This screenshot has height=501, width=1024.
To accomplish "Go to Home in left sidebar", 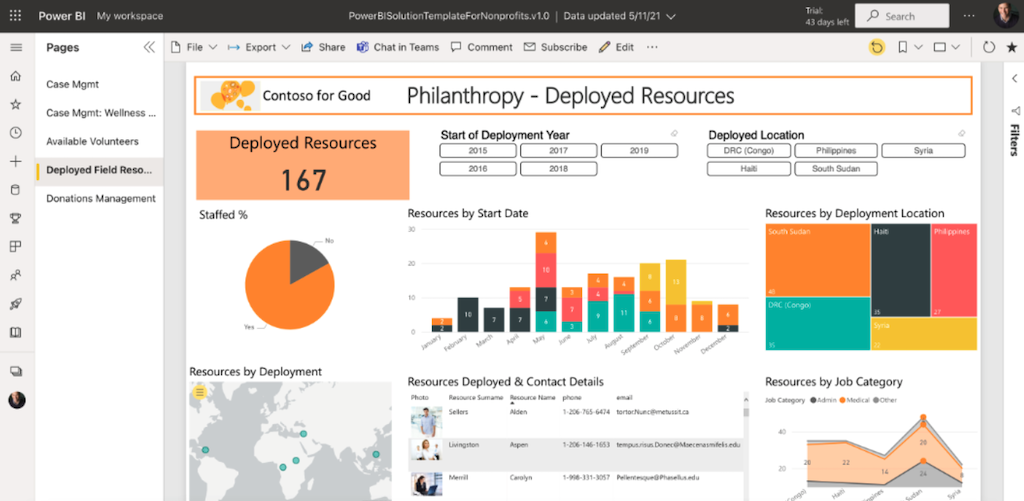I will pos(16,76).
